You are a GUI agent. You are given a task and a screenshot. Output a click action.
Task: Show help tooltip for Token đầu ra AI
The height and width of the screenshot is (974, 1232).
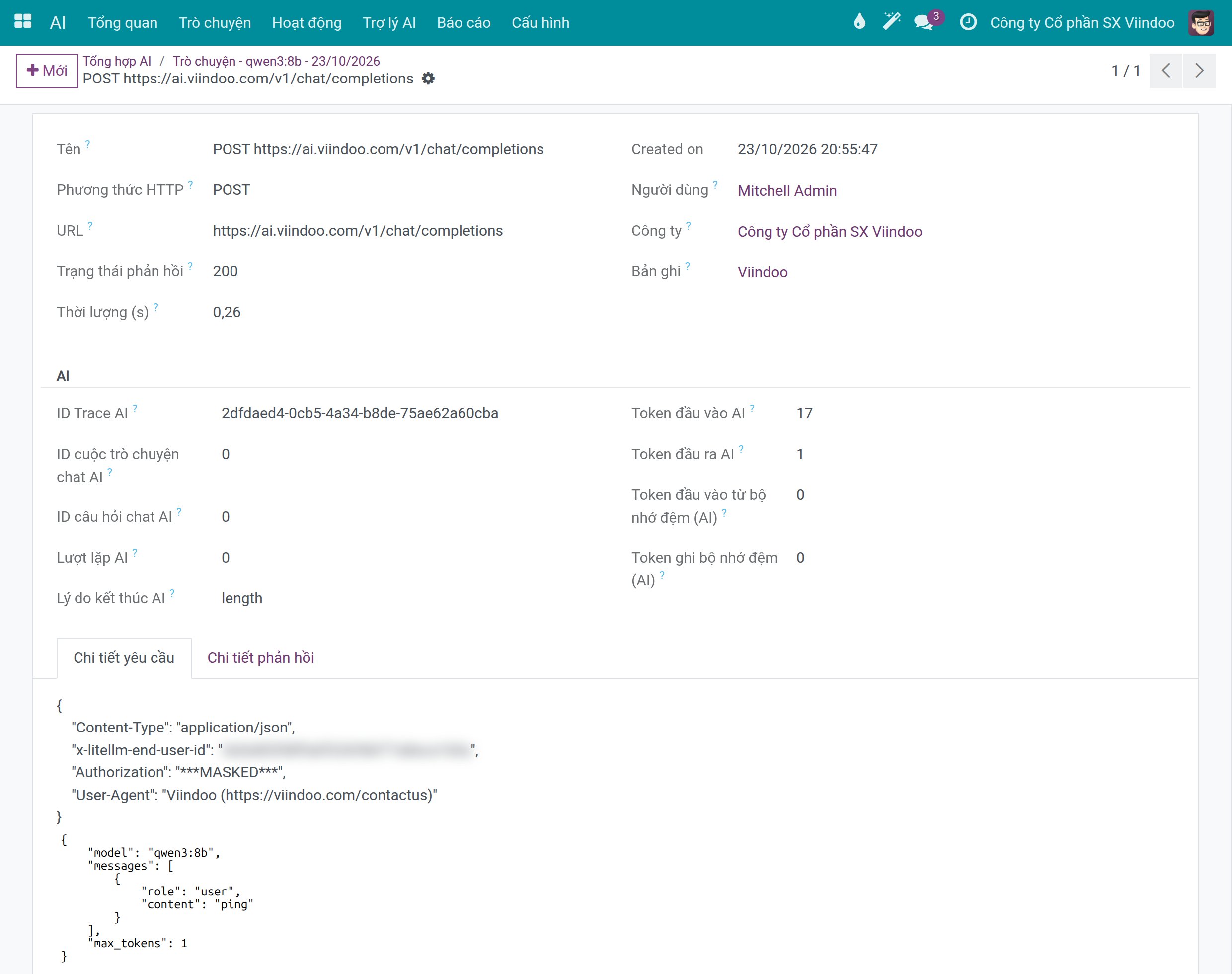pyautogui.click(x=741, y=449)
